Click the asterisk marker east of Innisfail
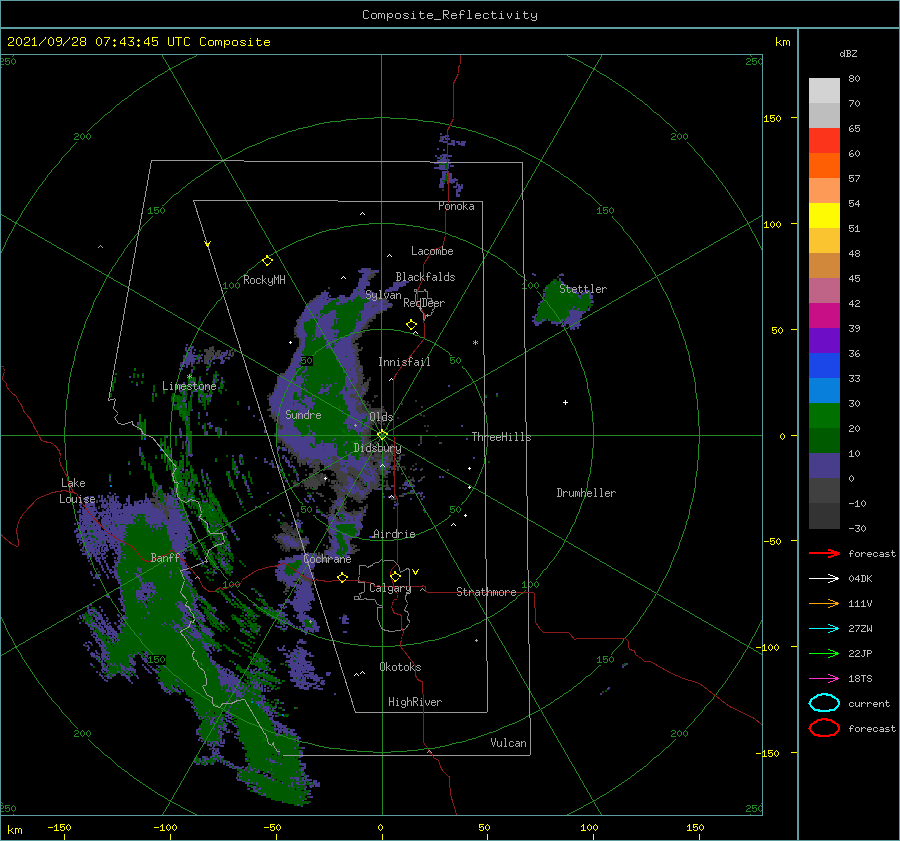The height and width of the screenshot is (841, 900). coord(475,343)
